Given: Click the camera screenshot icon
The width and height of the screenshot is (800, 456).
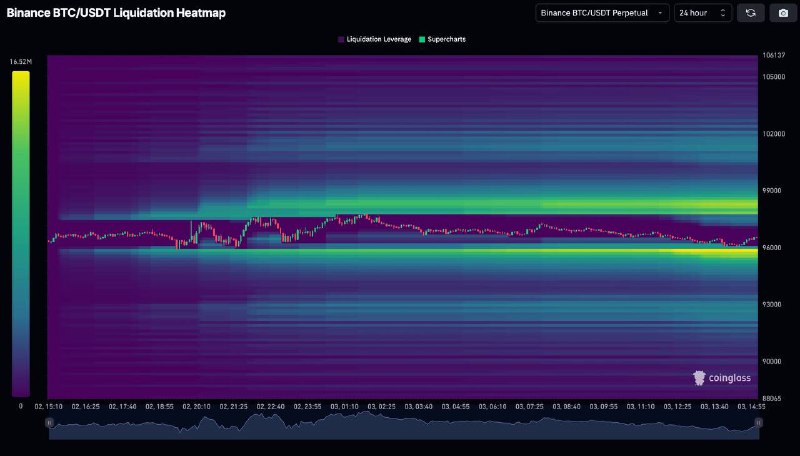Looking at the screenshot, I should [783, 13].
